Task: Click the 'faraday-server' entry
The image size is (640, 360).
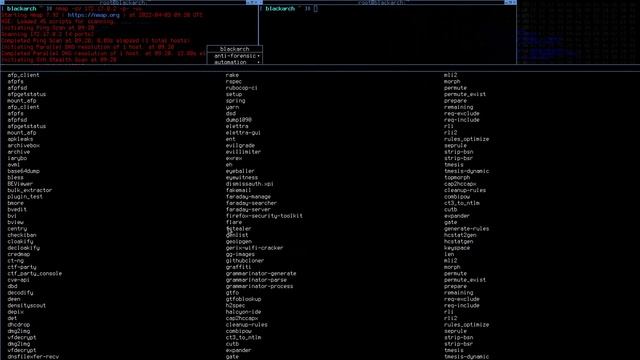Action: click(248, 209)
